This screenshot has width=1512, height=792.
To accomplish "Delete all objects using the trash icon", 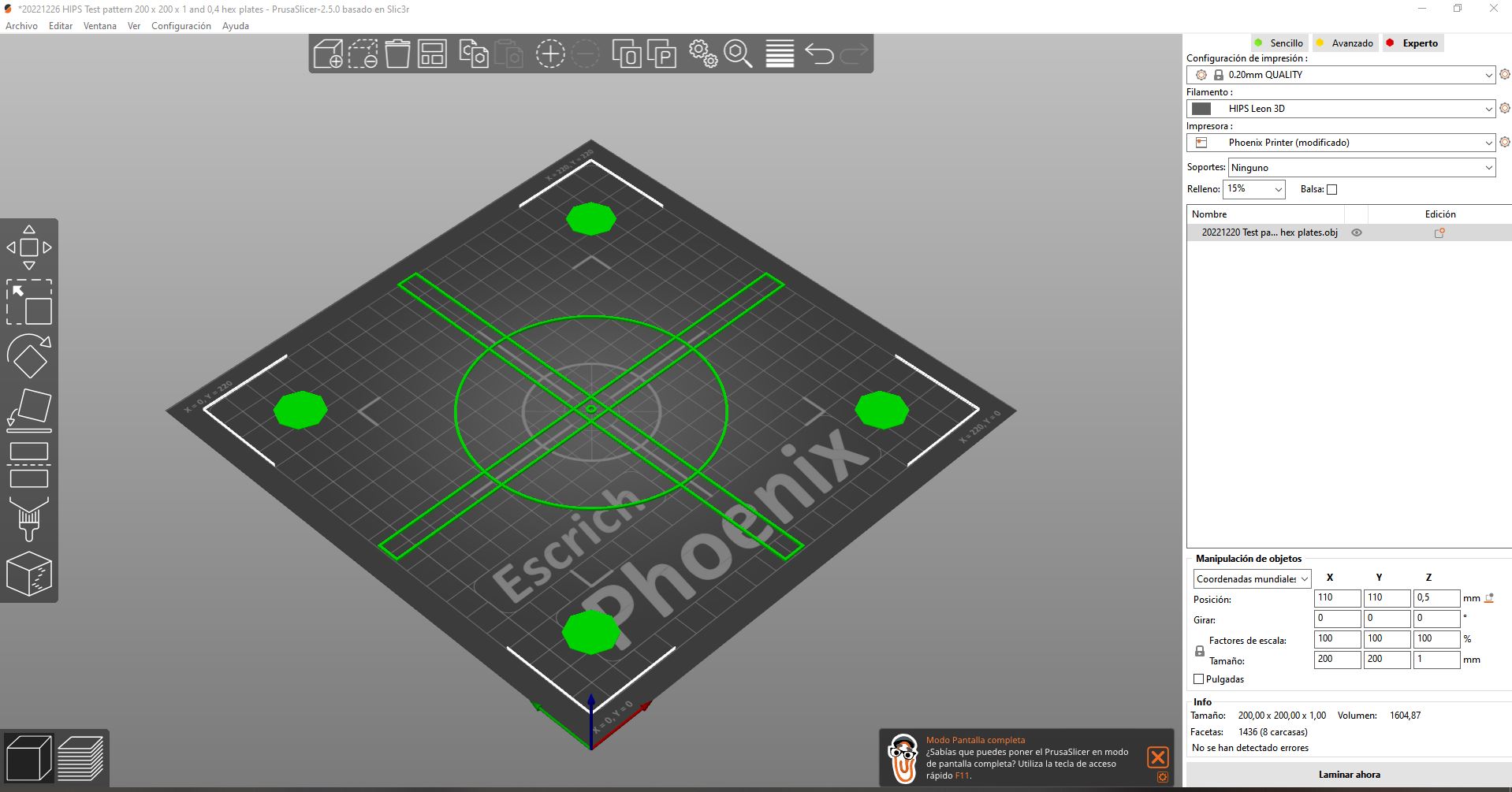I will [398, 54].
